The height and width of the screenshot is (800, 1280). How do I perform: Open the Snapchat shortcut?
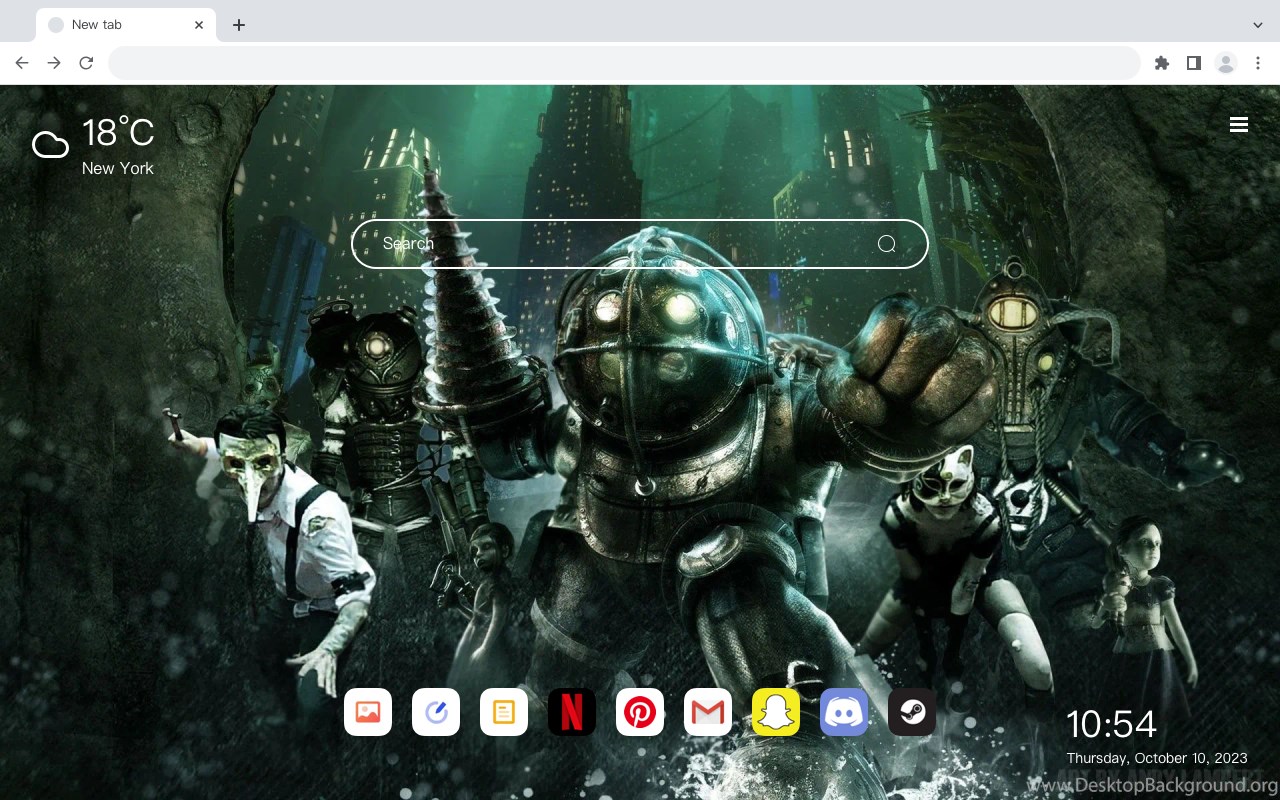tap(776, 712)
